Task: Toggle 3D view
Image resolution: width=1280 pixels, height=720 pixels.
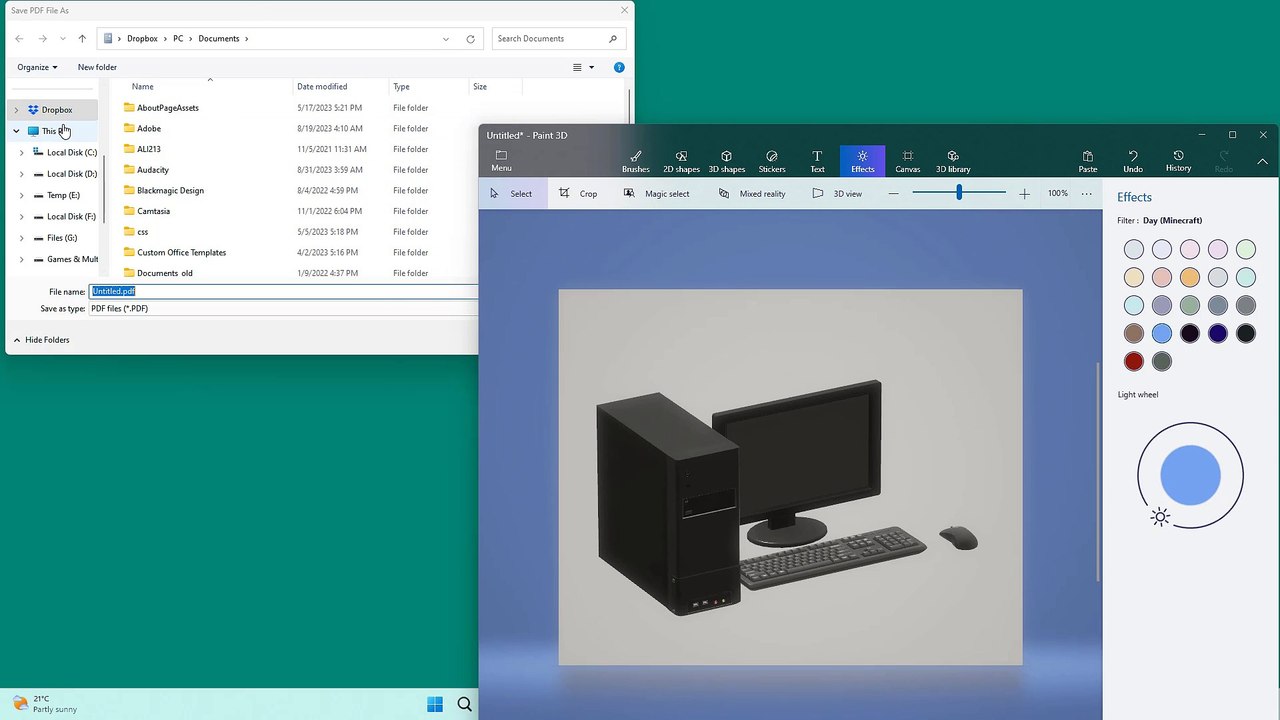Action: (x=837, y=193)
